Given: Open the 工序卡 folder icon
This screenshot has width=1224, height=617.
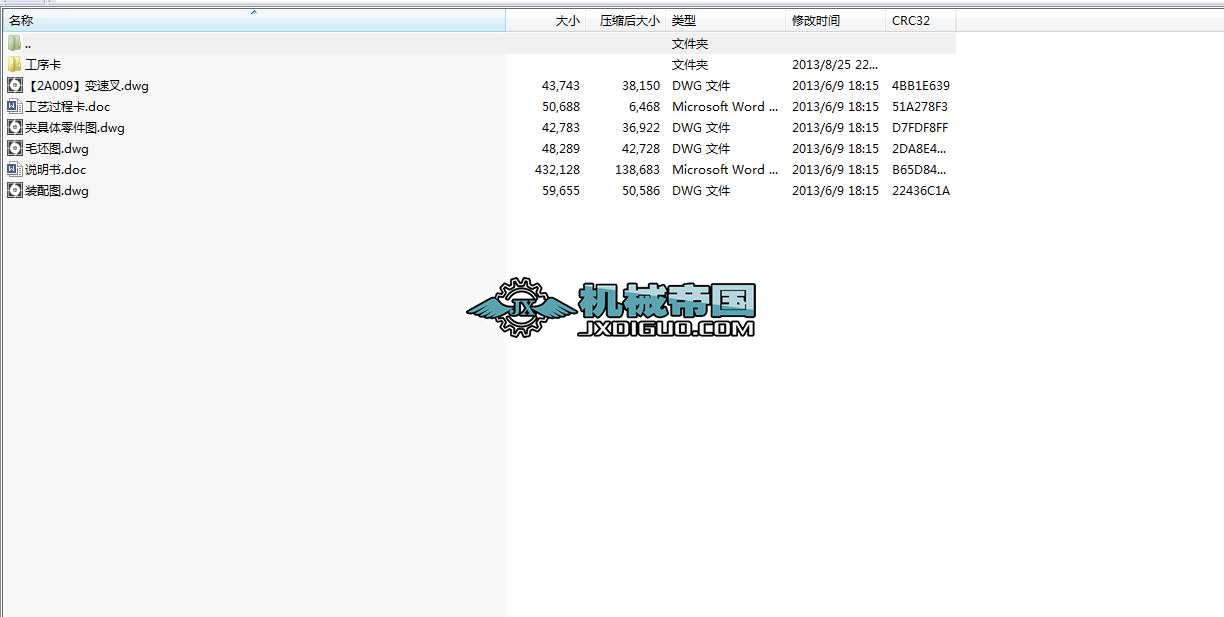Looking at the screenshot, I should click(x=14, y=64).
